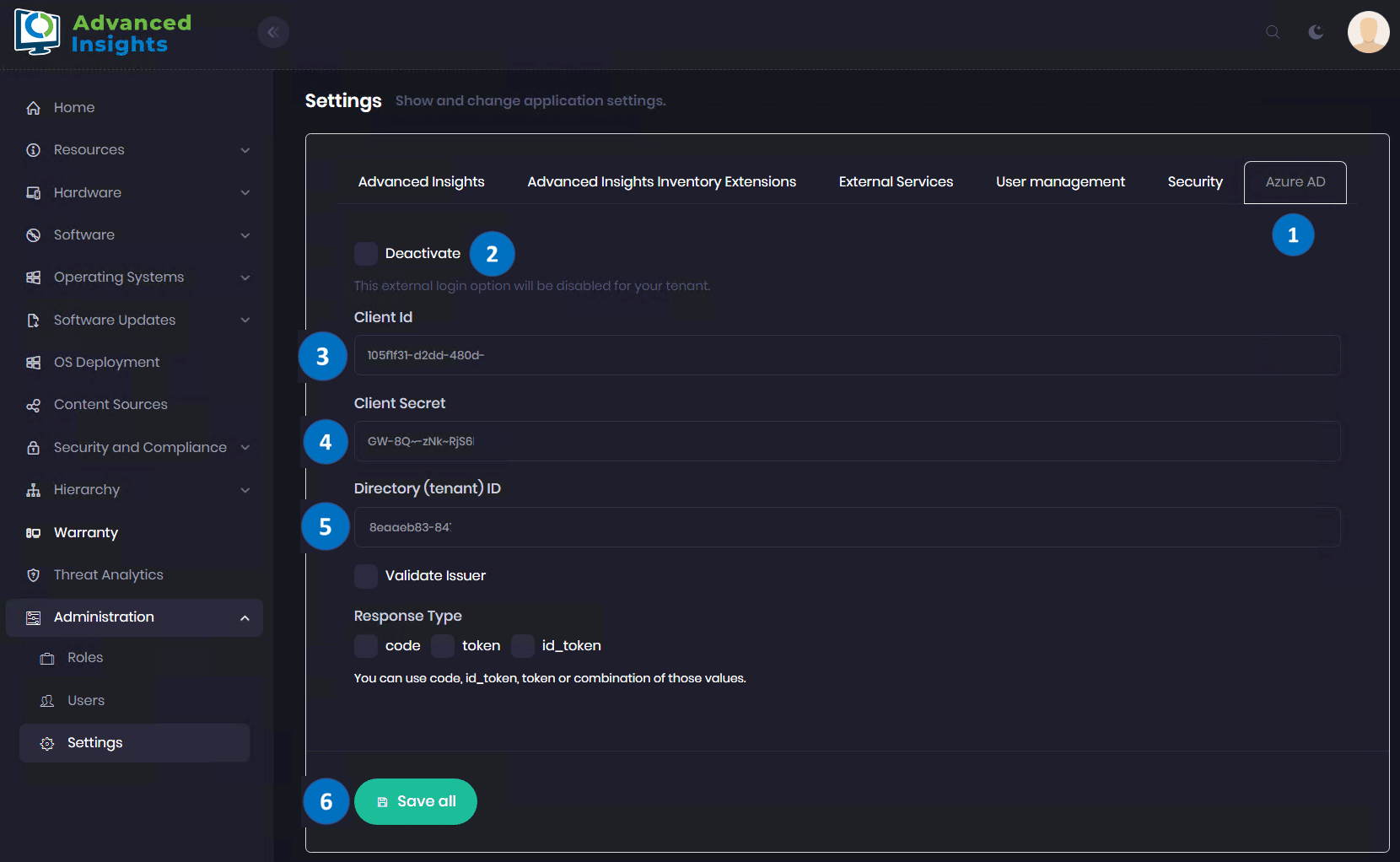This screenshot has width=1400, height=862.
Task: Enable the Validate Issuer checkbox
Action: point(366,576)
